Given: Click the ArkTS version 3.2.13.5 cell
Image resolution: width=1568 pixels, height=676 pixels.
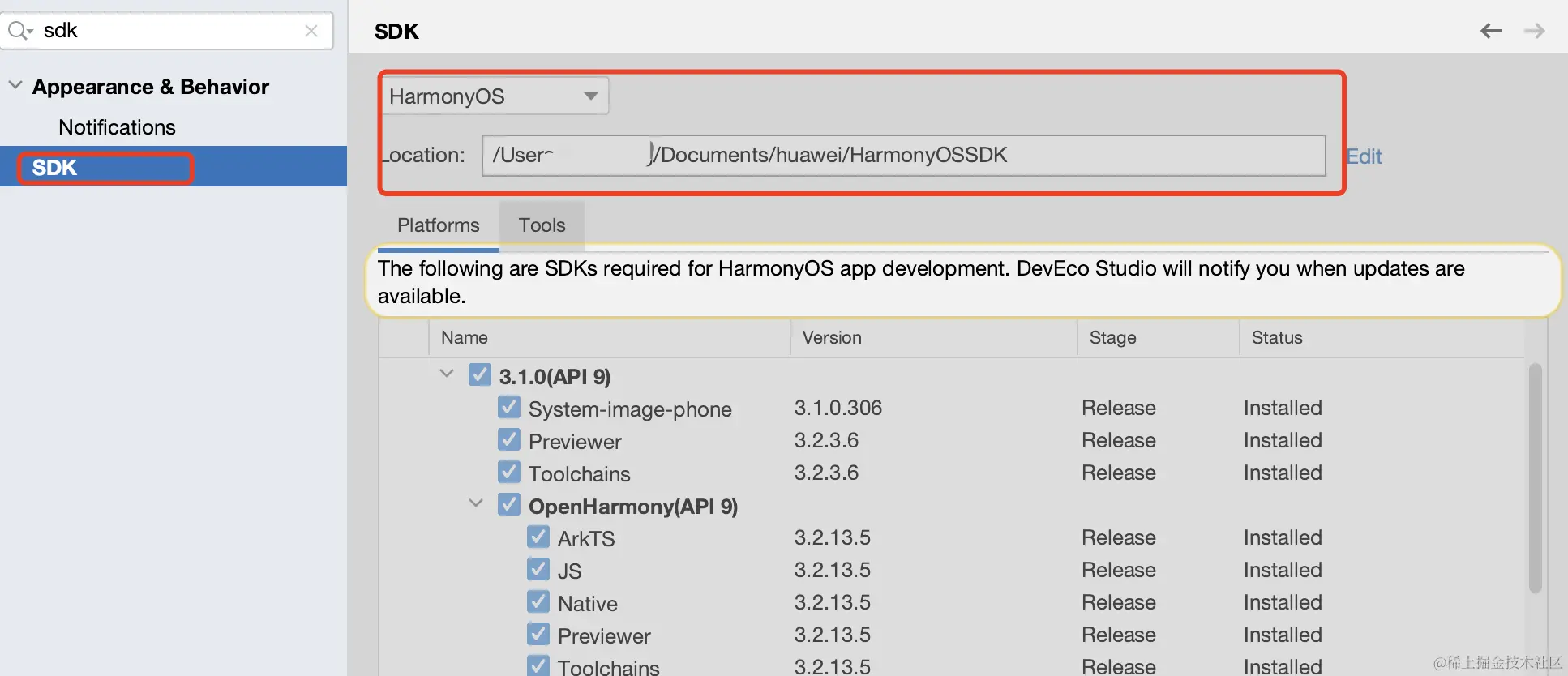Looking at the screenshot, I should (x=833, y=537).
